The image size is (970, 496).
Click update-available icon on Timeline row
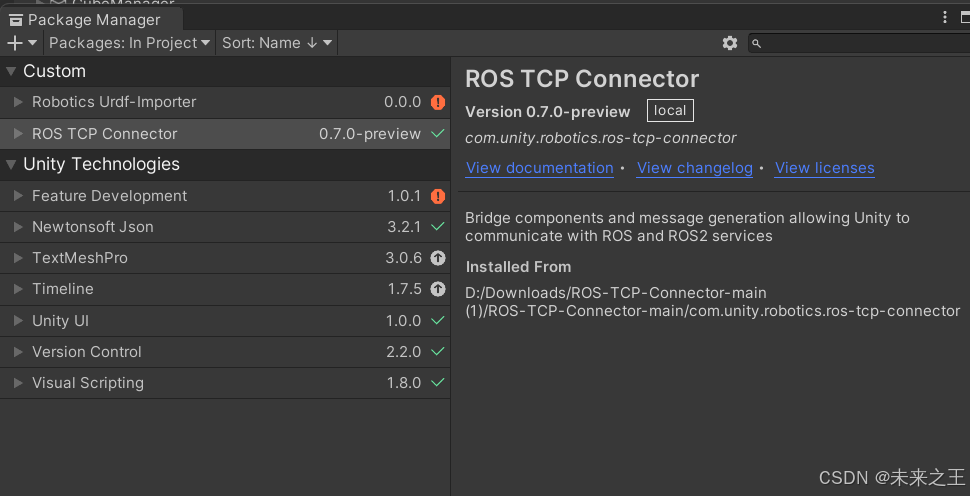[438, 289]
